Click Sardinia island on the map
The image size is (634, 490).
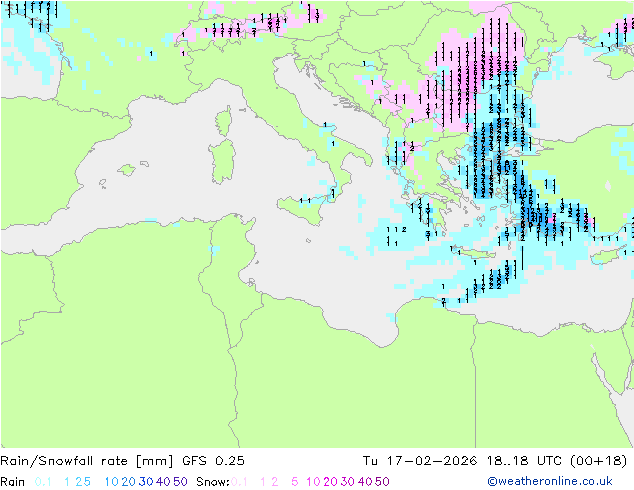pyautogui.click(x=222, y=162)
